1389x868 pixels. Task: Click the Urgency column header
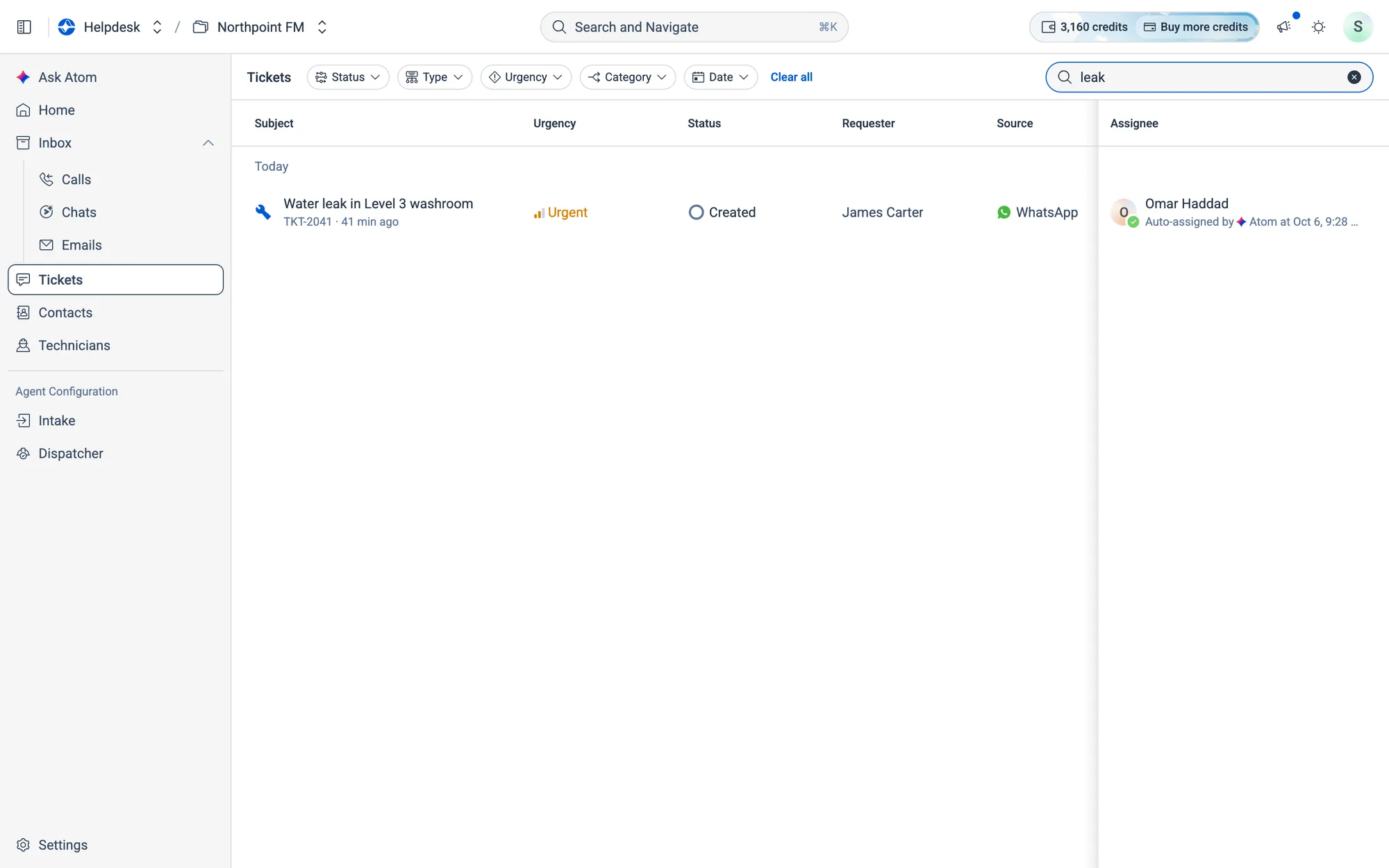(x=554, y=123)
